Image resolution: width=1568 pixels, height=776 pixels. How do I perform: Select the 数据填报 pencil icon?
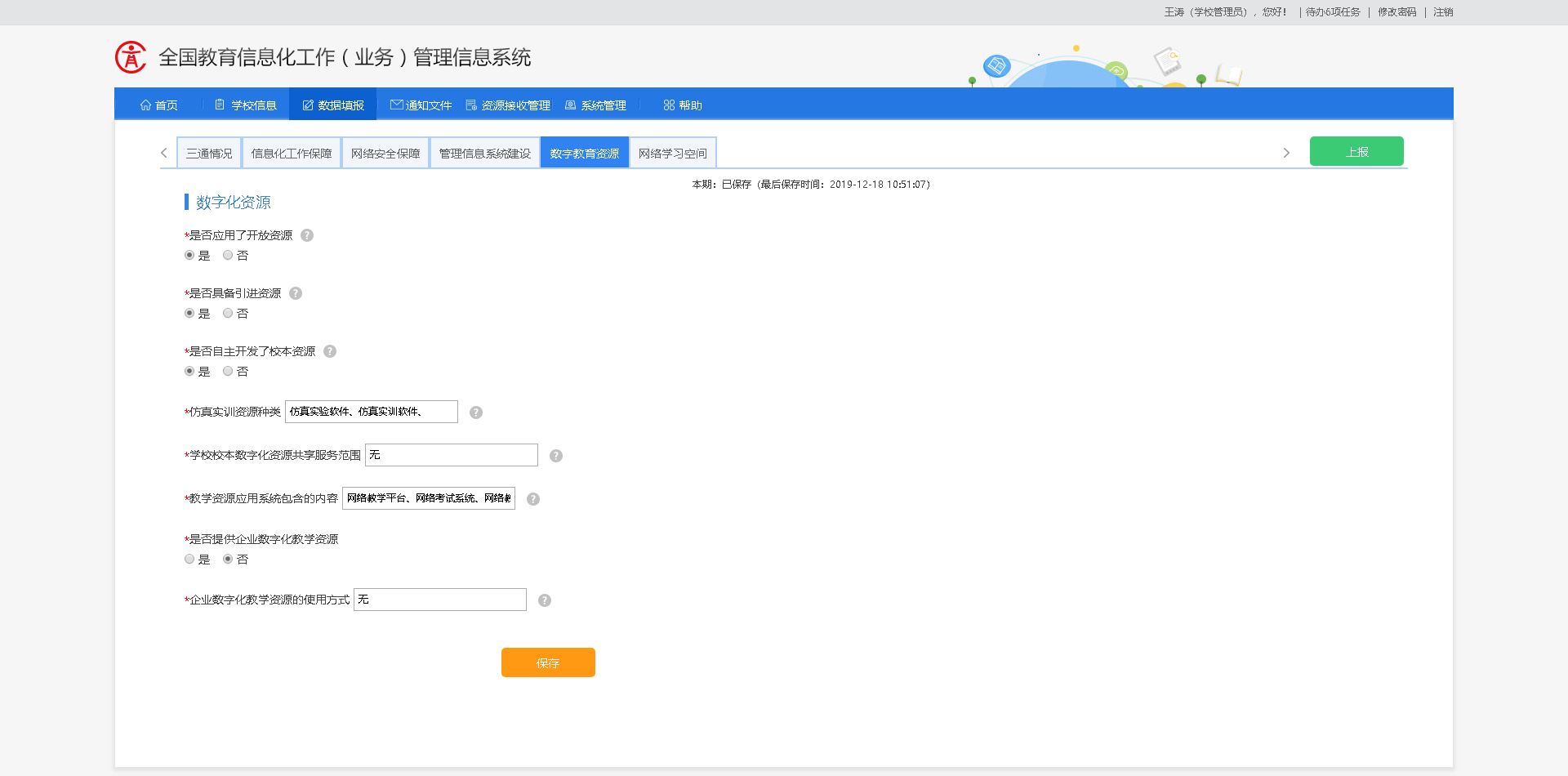pyautogui.click(x=306, y=105)
